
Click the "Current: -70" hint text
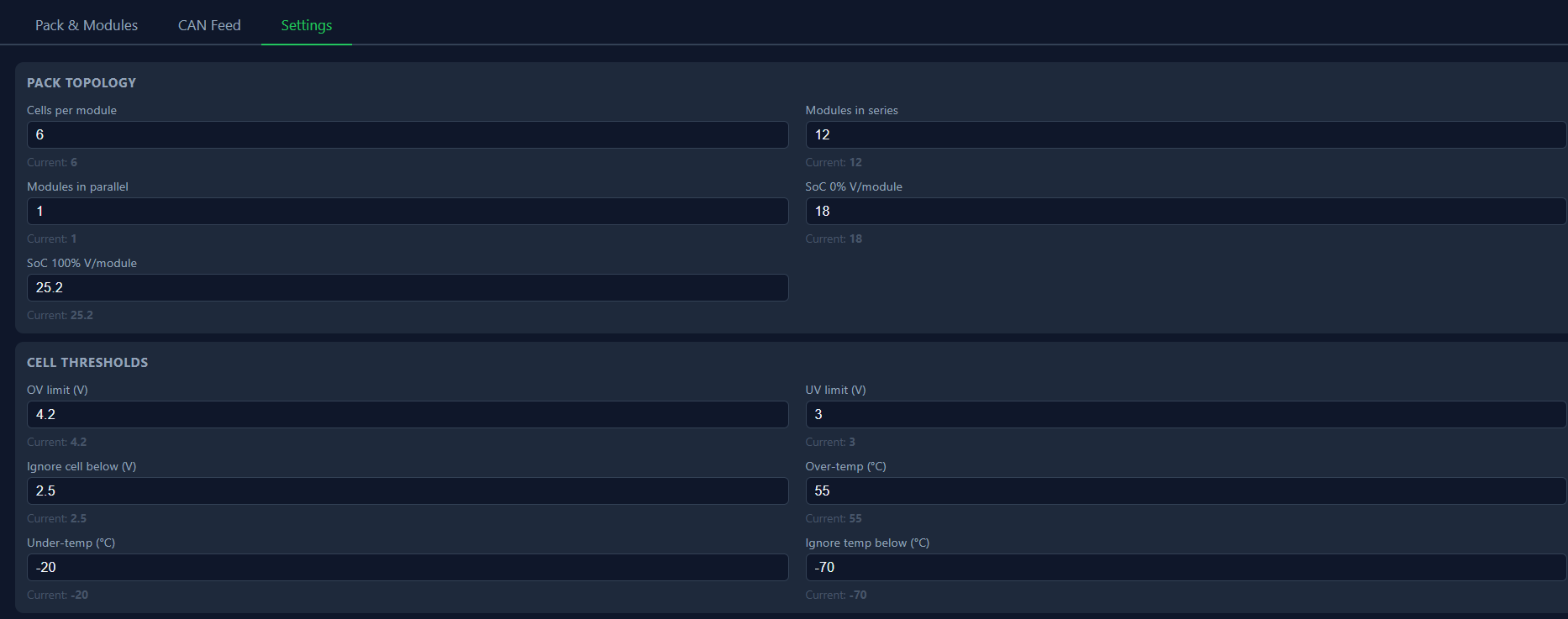836,595
